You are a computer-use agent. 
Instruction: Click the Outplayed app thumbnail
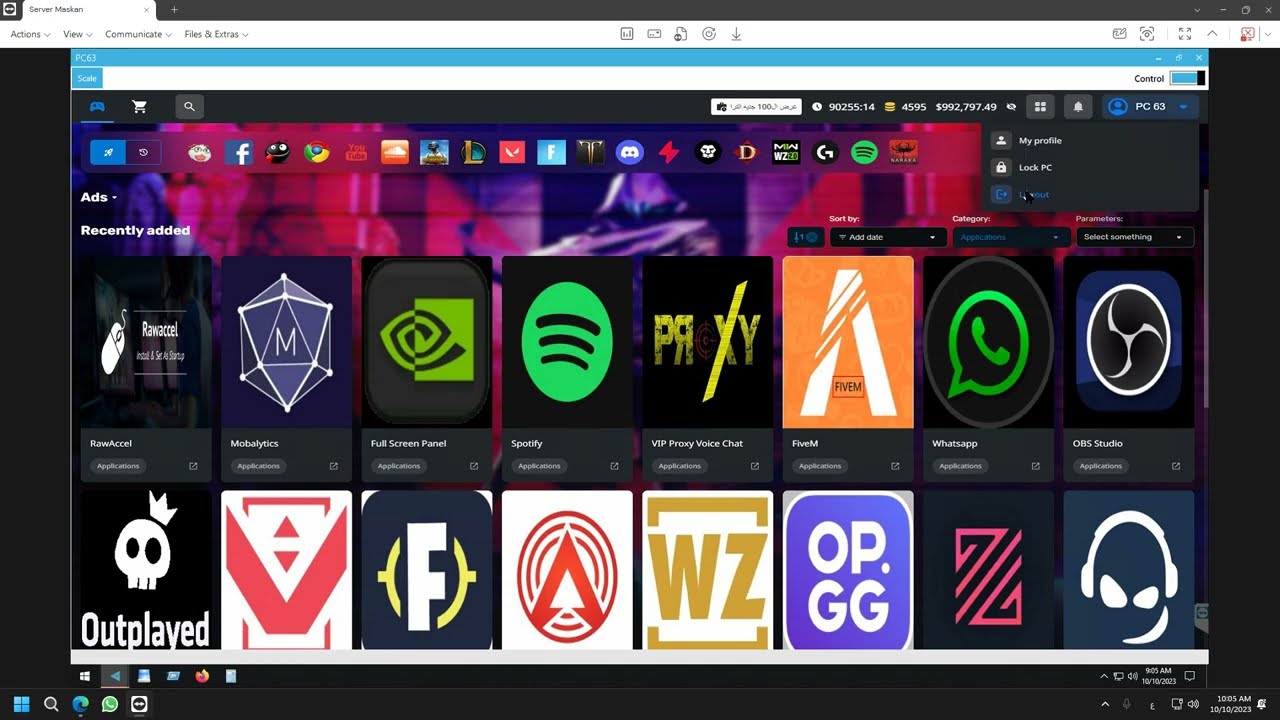point(146,570)
